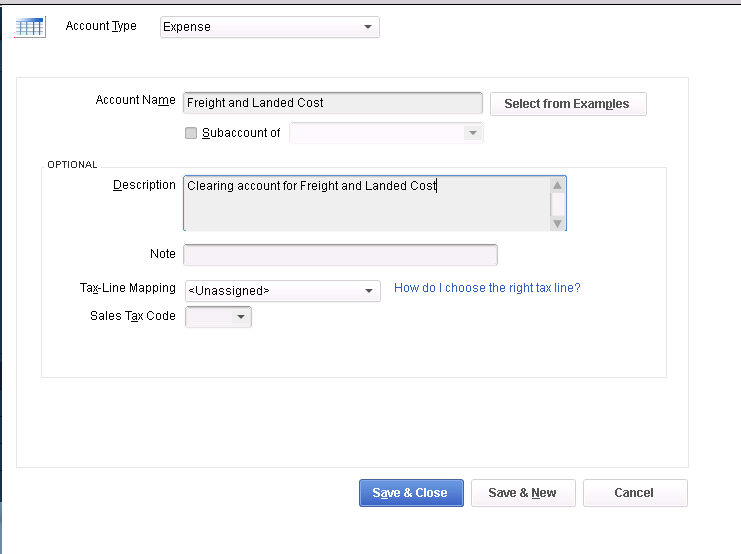
Task: Enable the Subaccount of checkbox
Action: click(191, 133)
